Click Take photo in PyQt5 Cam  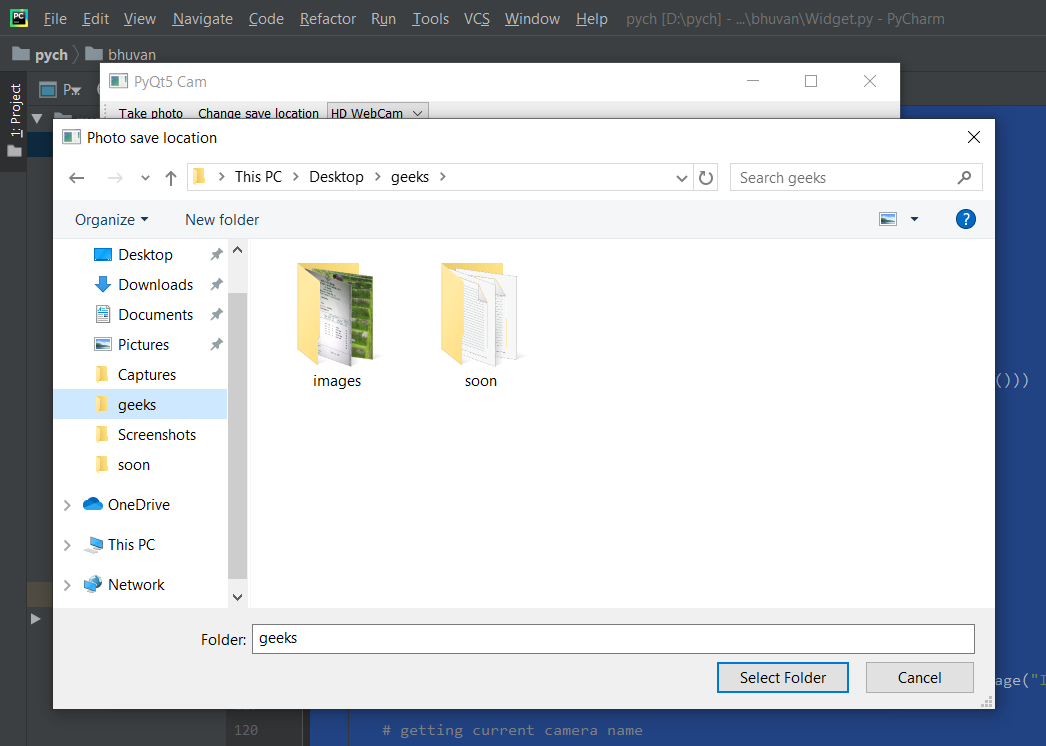151,113
